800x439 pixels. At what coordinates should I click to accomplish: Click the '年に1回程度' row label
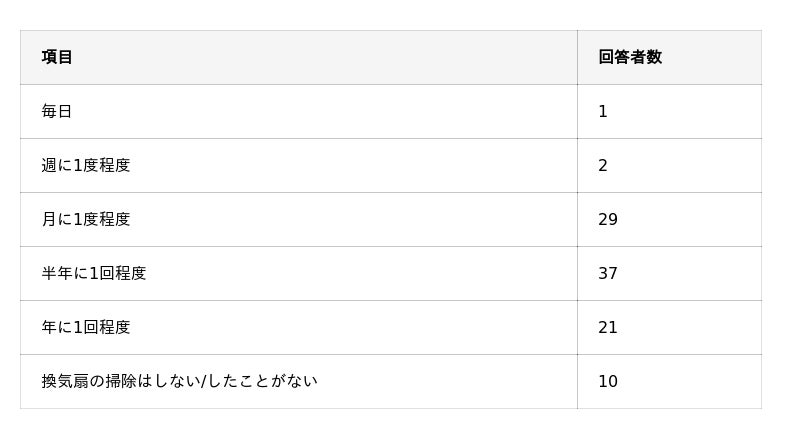click(x=86, y=327)
